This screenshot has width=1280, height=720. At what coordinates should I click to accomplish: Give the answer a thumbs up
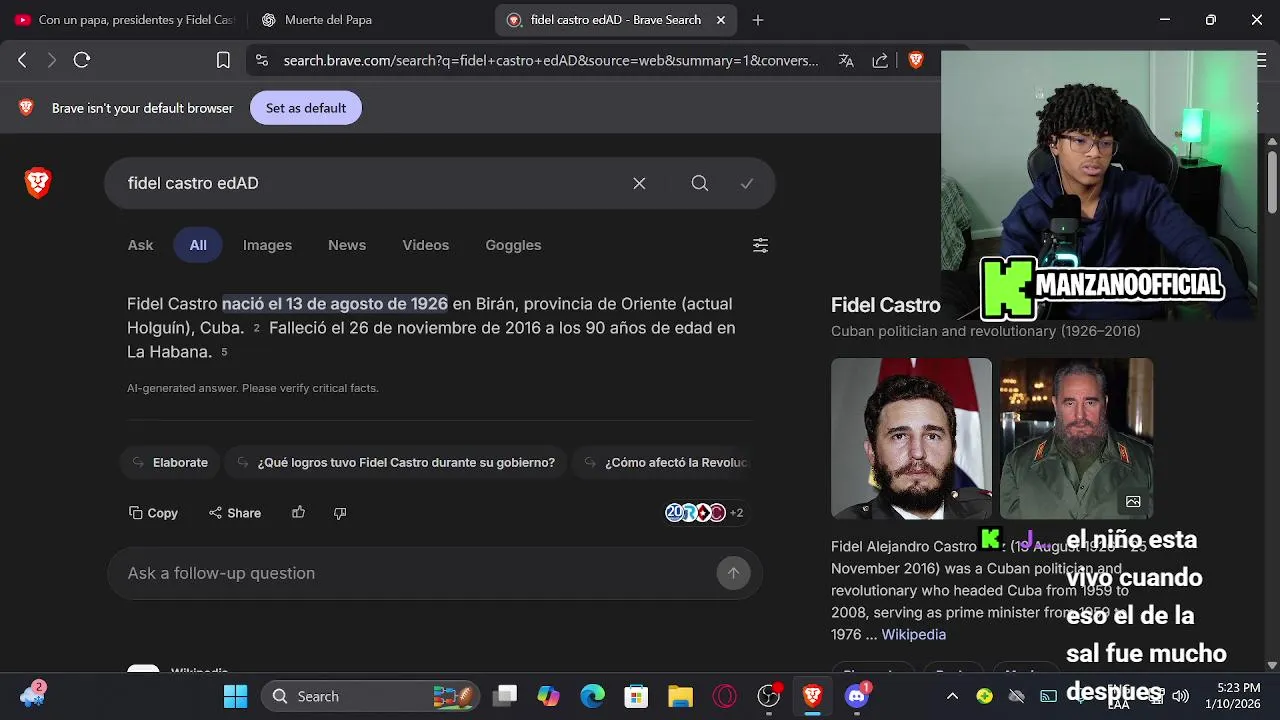click(x=298, y=513)
